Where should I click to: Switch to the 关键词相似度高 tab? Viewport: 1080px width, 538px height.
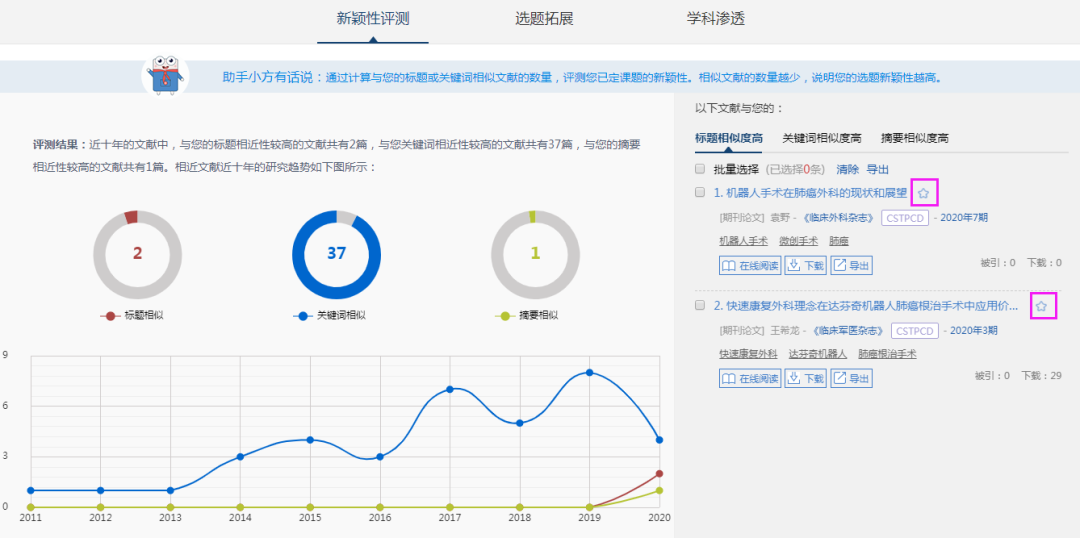point(821,138)
